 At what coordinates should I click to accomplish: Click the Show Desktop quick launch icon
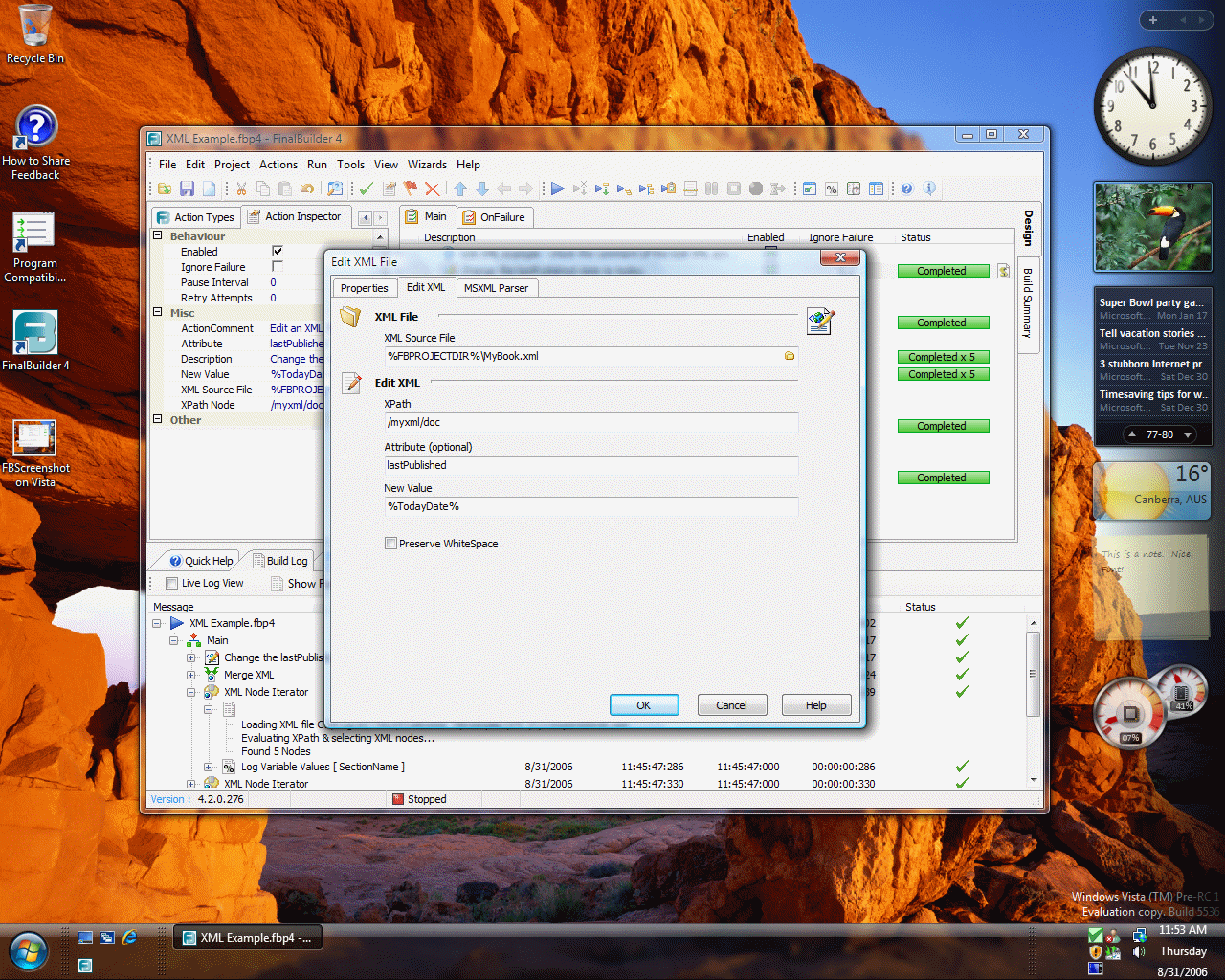coord(85,937)
